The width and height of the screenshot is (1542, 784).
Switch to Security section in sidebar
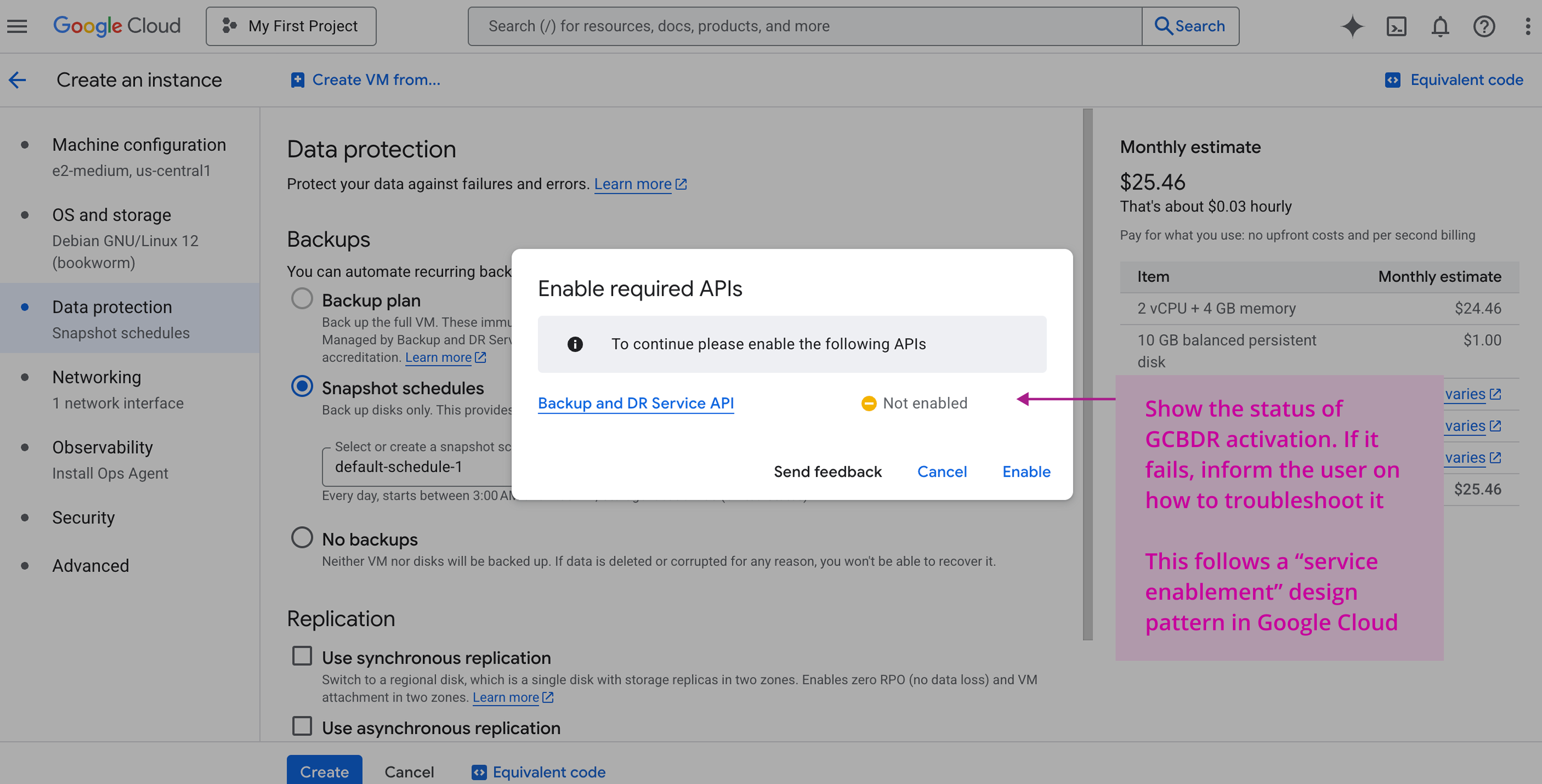click(x=83, y=517)
